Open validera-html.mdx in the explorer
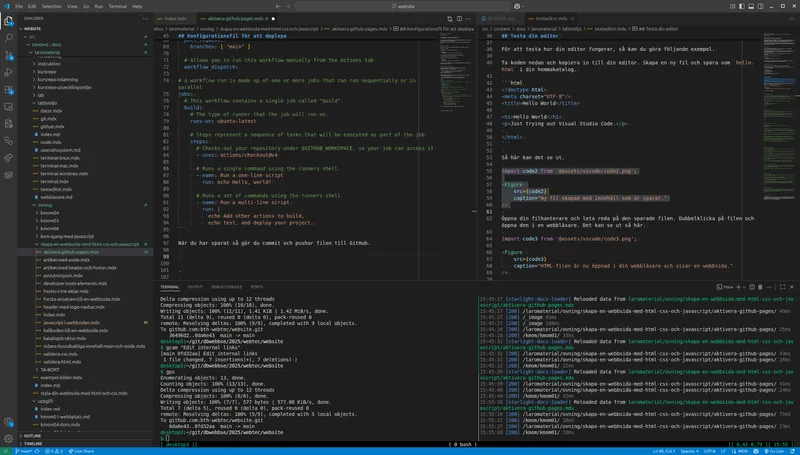Viewport: 800px width, 455px height. 62,362
